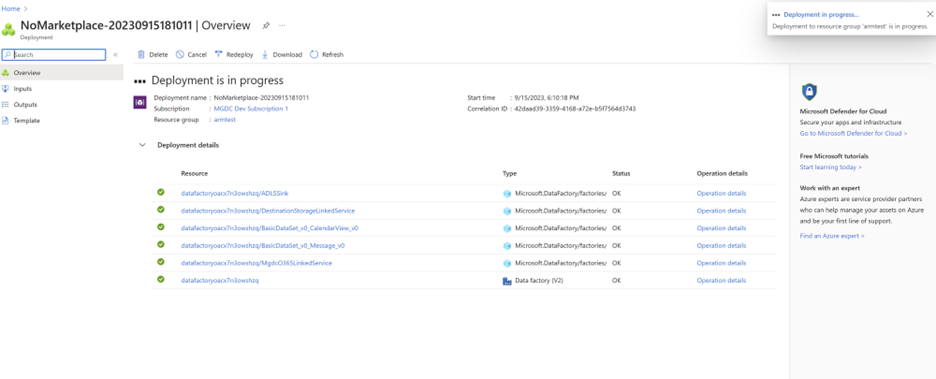This screenshot has height=379, width=936.
Task: Click the Resource column header
Action: tap(194, 174)
